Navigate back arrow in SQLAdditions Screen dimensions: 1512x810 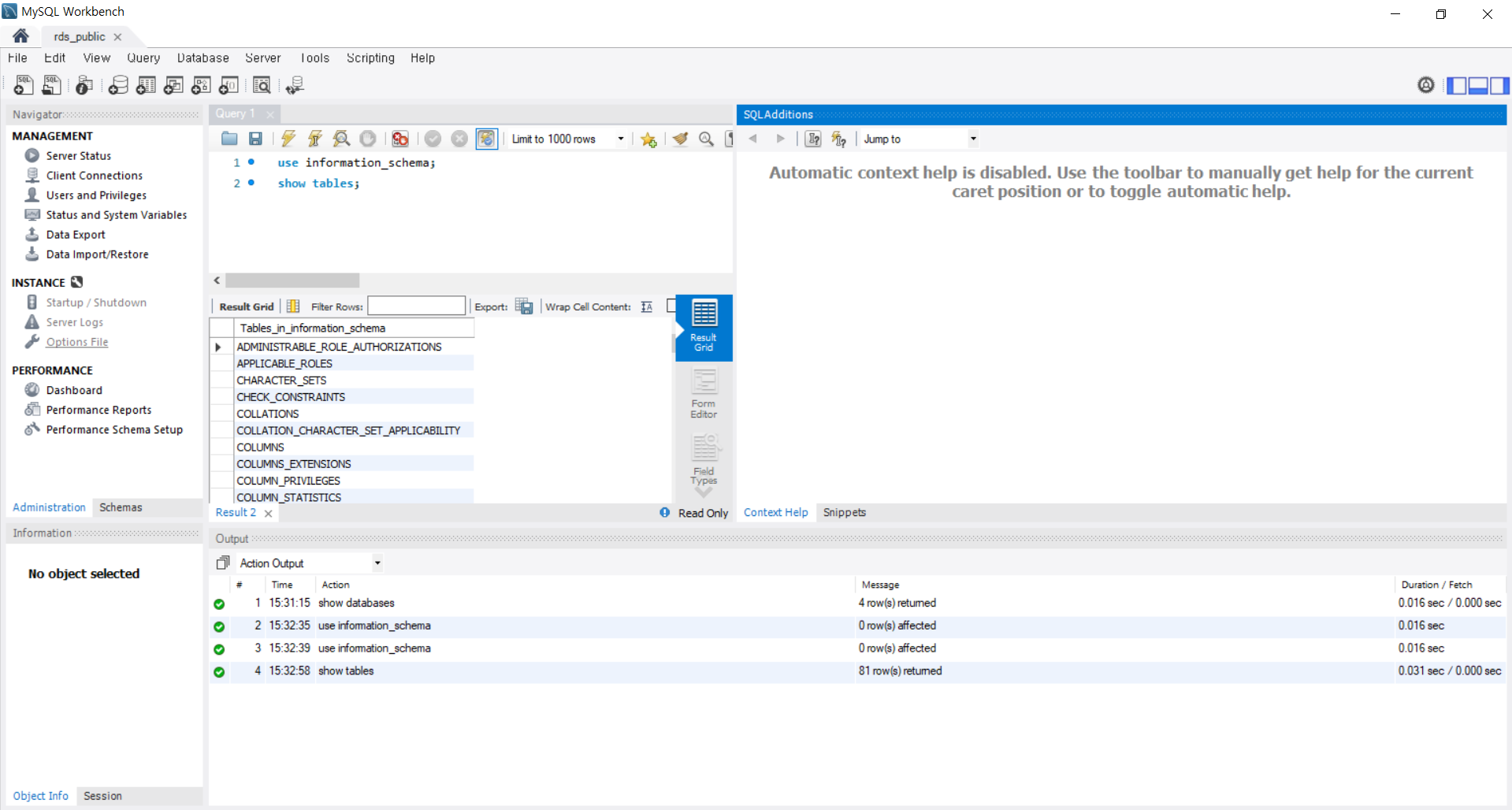[x=752, y=139]
